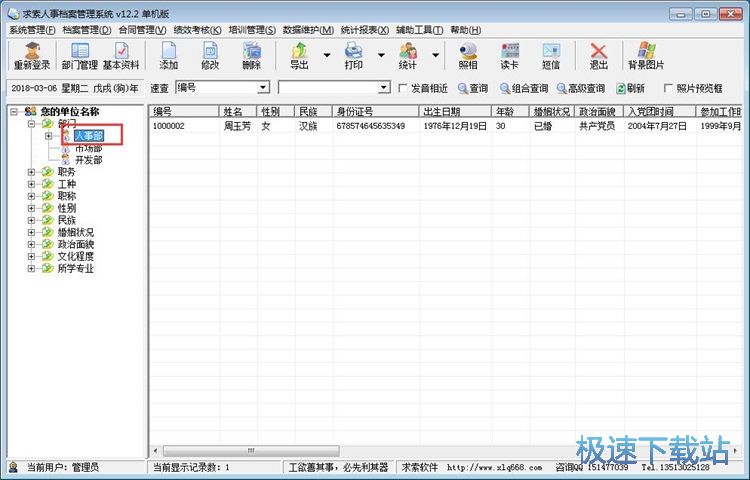Enable the 发音相近 checkbox

pos(403,88)
